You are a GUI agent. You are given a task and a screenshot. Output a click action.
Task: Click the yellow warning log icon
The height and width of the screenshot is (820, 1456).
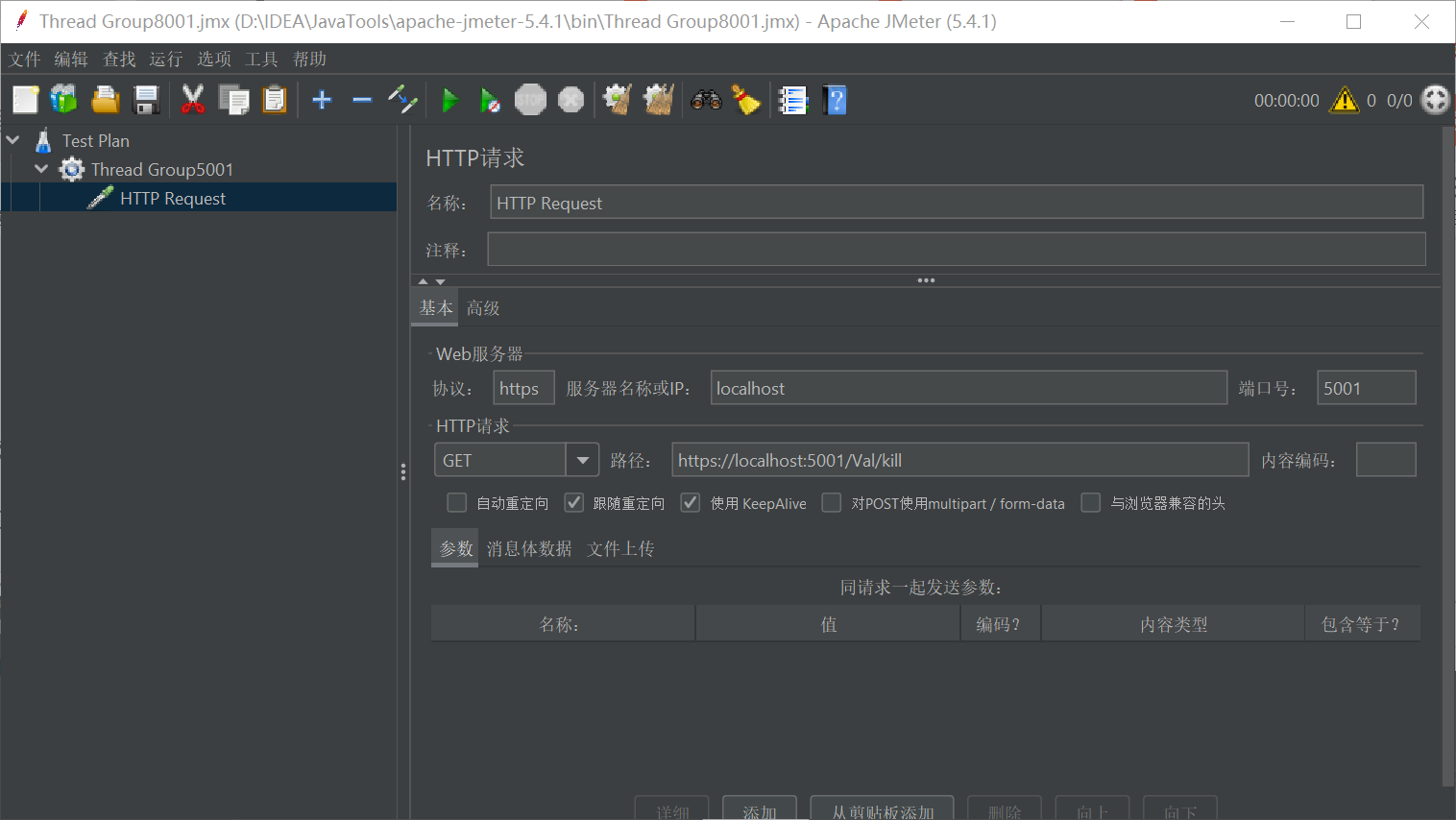[x=1344, y=100]
